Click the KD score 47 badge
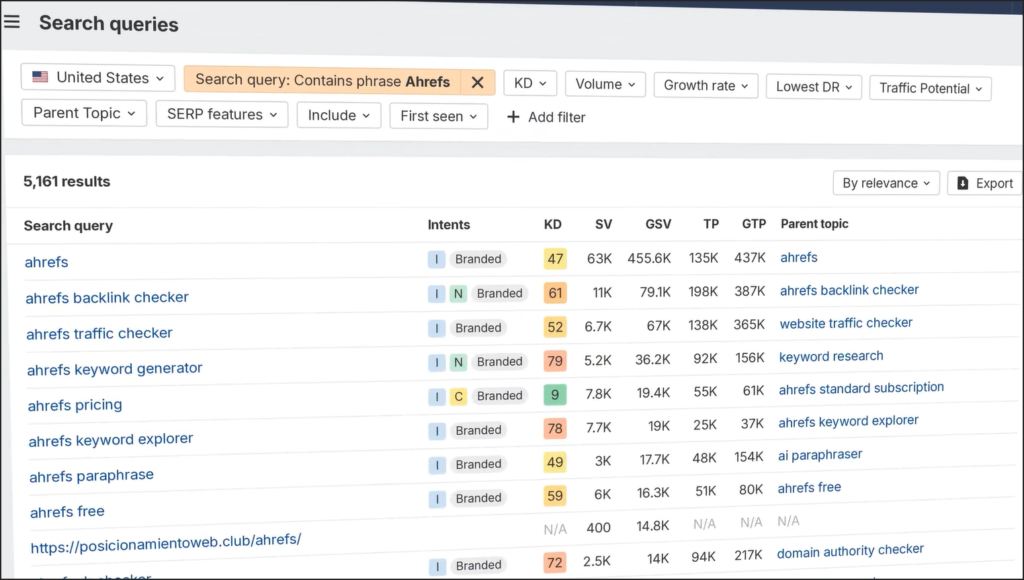Image resolution: width=1024 pixels, height=580 pixels. [555, 259]
